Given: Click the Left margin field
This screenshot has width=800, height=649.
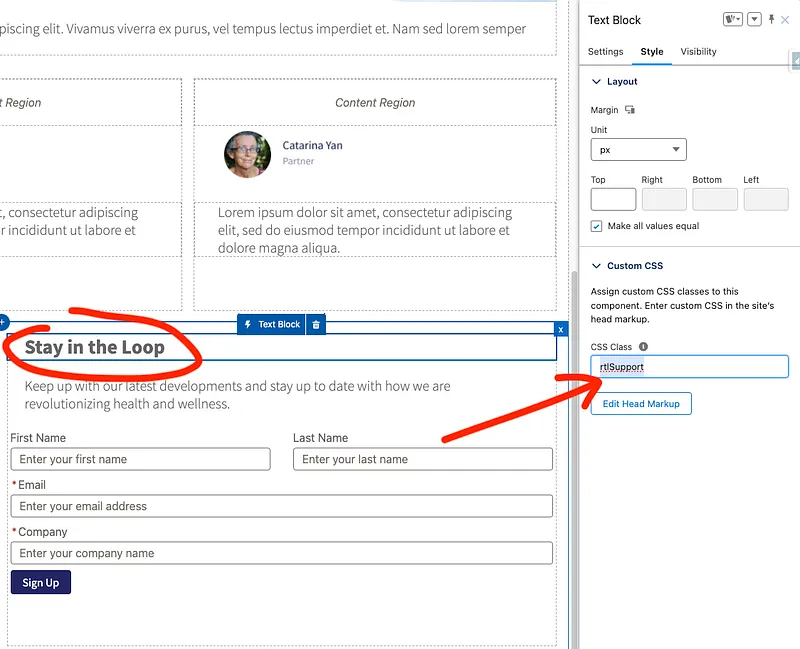Looking at the screenshot, I should (766, 199).
